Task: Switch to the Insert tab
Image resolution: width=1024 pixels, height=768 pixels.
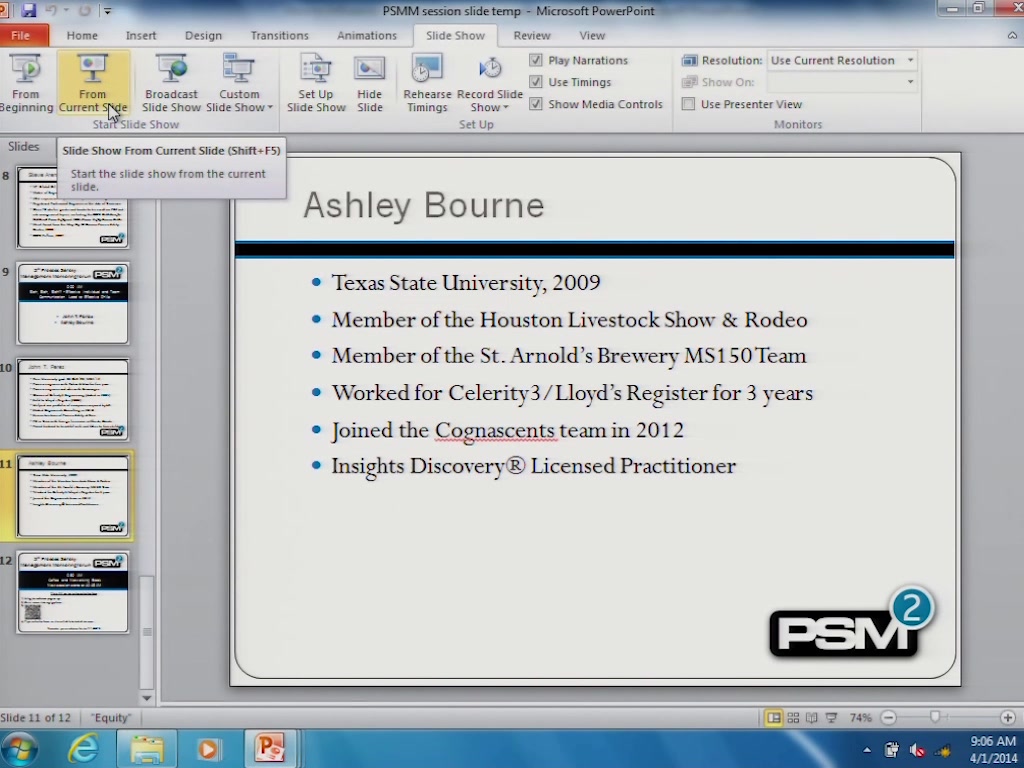Action: click(141, 35)
